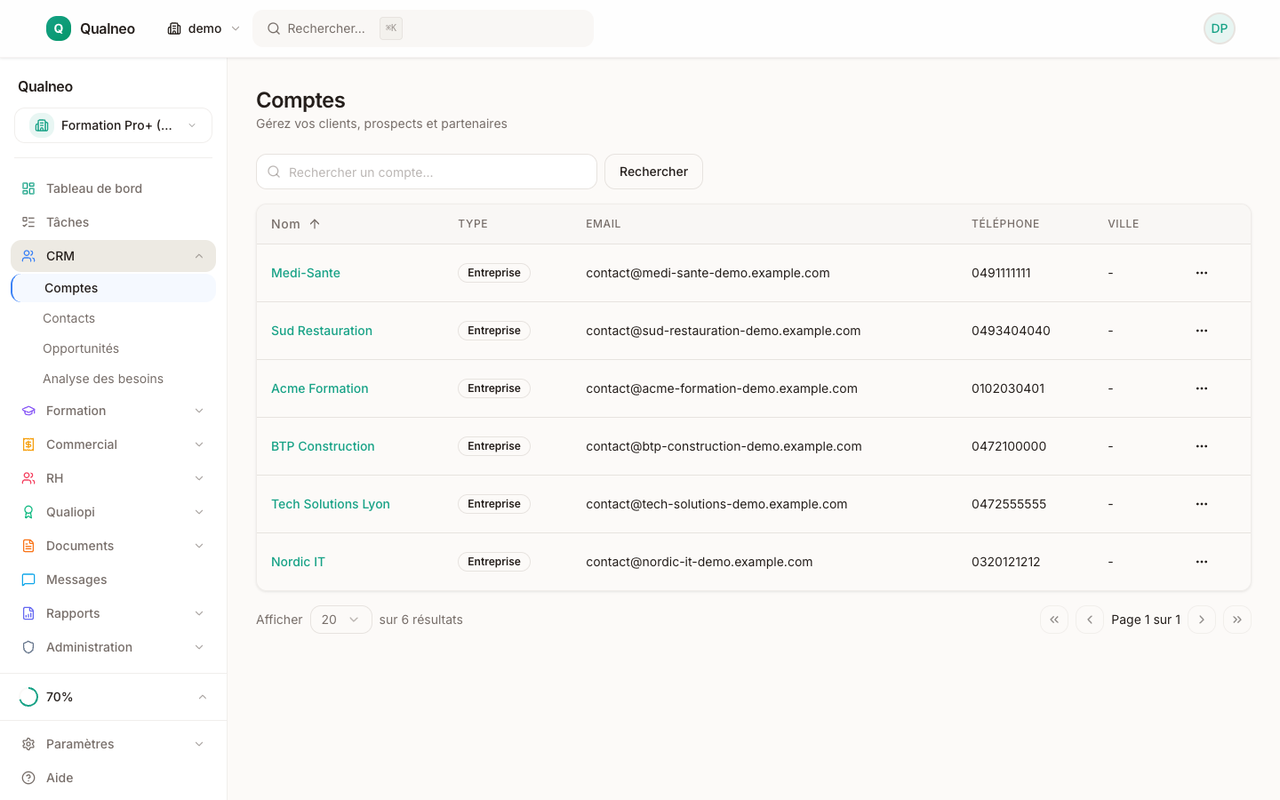Open actions menu for Medi-Sante row
Image resolution: width=1280 pixels, height=800 pixels.
point(1202,273)
